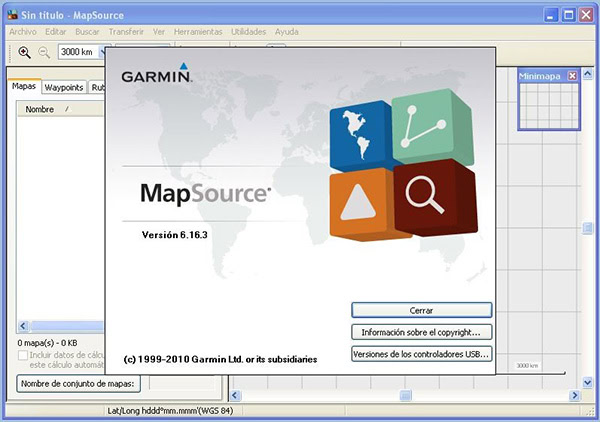The width and height of the screenshot is (600, 422).
Task: Open the Utilidades menu
Action: pyautogui.click(x=248, y=32)
